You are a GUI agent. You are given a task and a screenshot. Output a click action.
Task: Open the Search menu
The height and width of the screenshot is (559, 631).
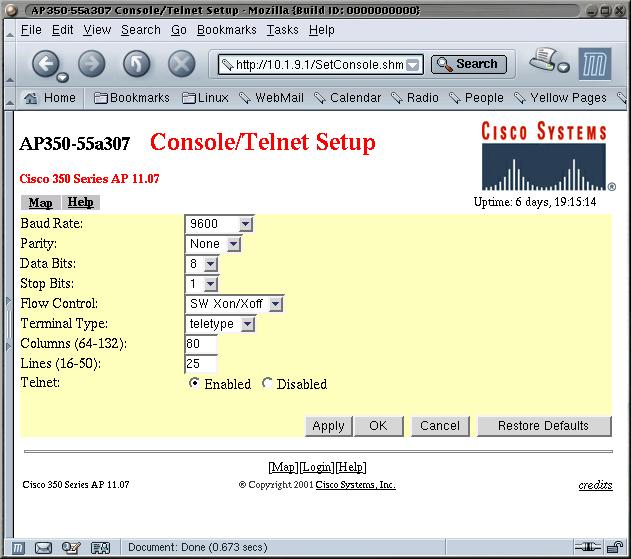coord(141,30)
